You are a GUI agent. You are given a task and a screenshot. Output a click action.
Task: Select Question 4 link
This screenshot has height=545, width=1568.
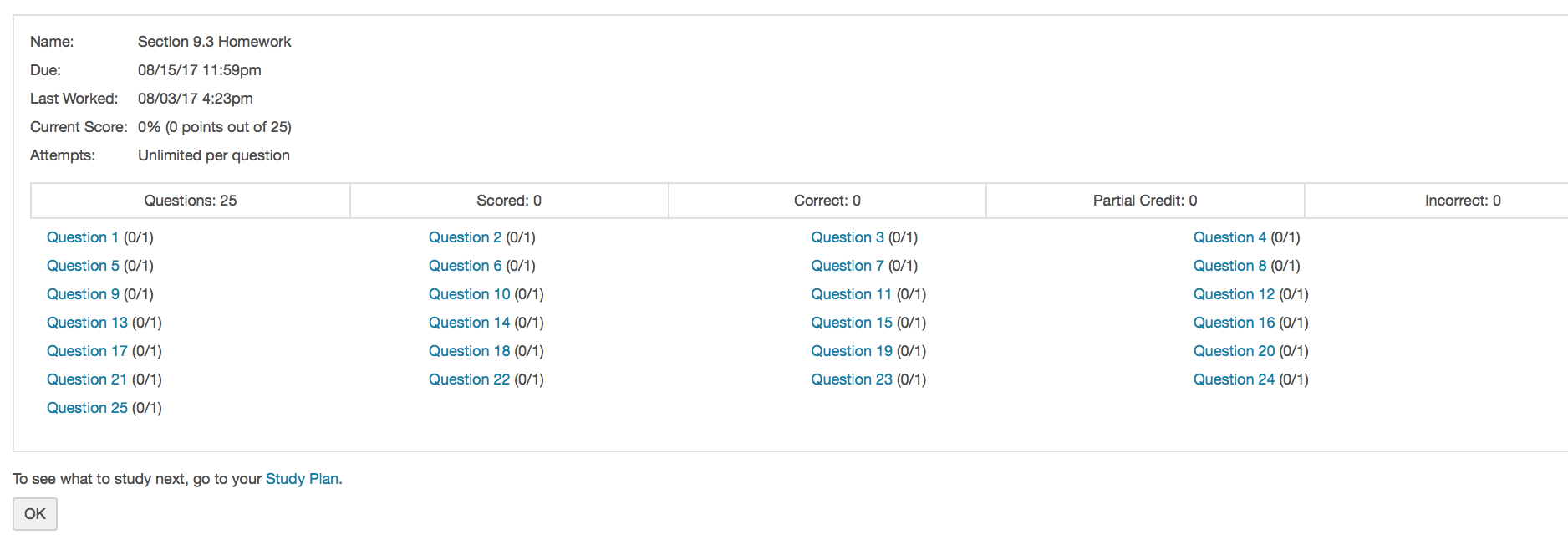pyautogui.click(x=1229, y=237)
